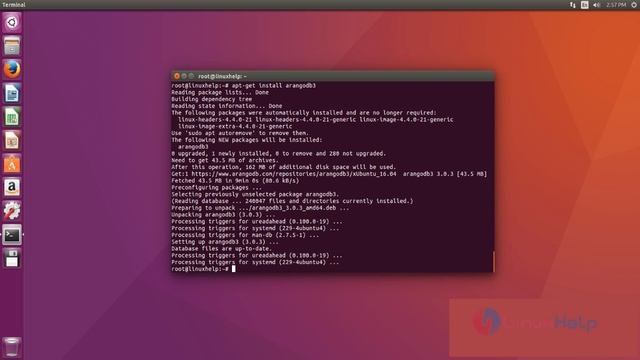The image size is (640, 360).
Task: Click 'Unpacking arangodb3 (3.0.3)' line
Action: 223,215
